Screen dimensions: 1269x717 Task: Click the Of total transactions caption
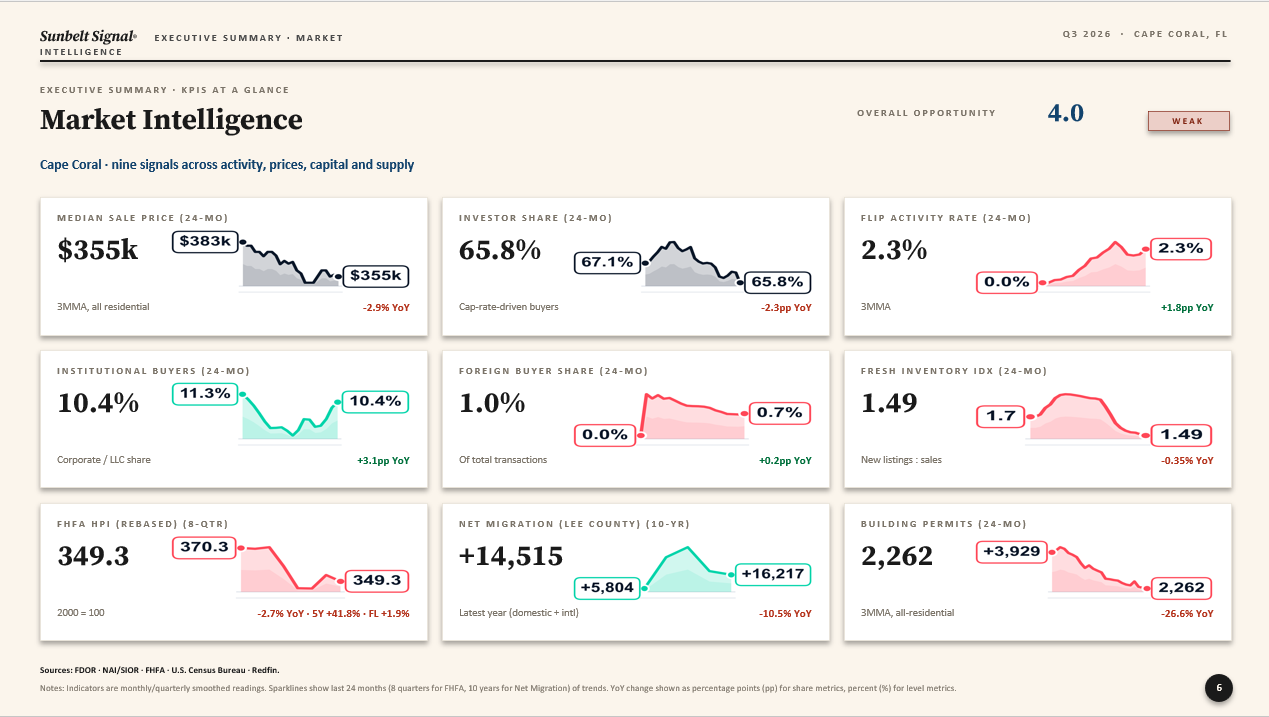pos(503,460)
